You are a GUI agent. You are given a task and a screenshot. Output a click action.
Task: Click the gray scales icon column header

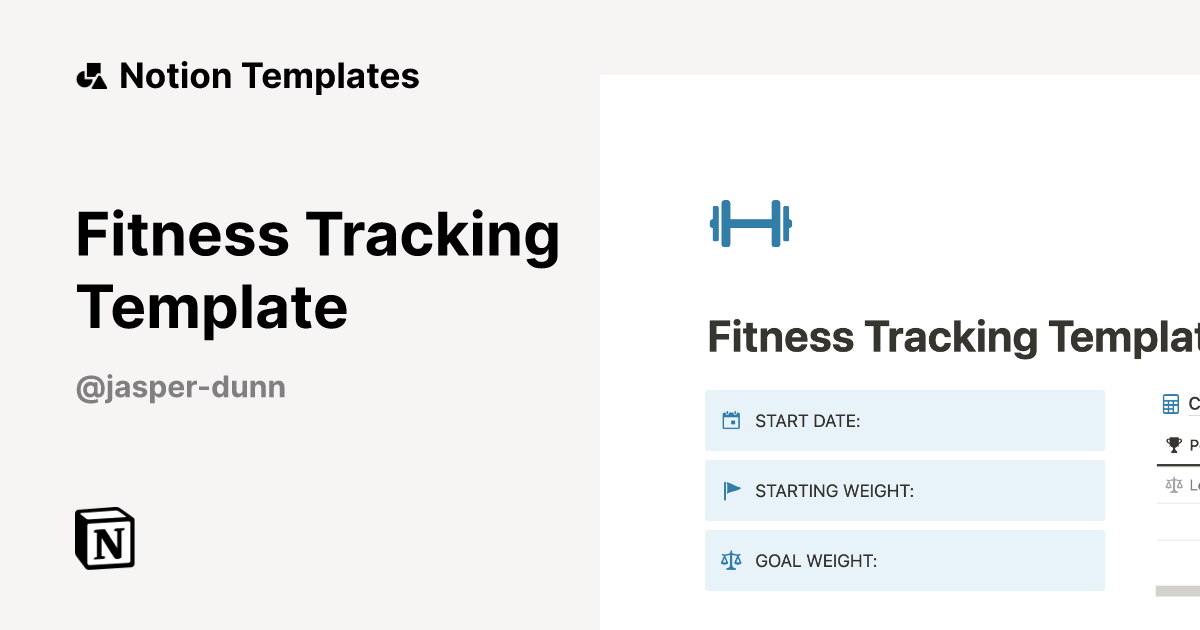click(x=1173, y=484)
